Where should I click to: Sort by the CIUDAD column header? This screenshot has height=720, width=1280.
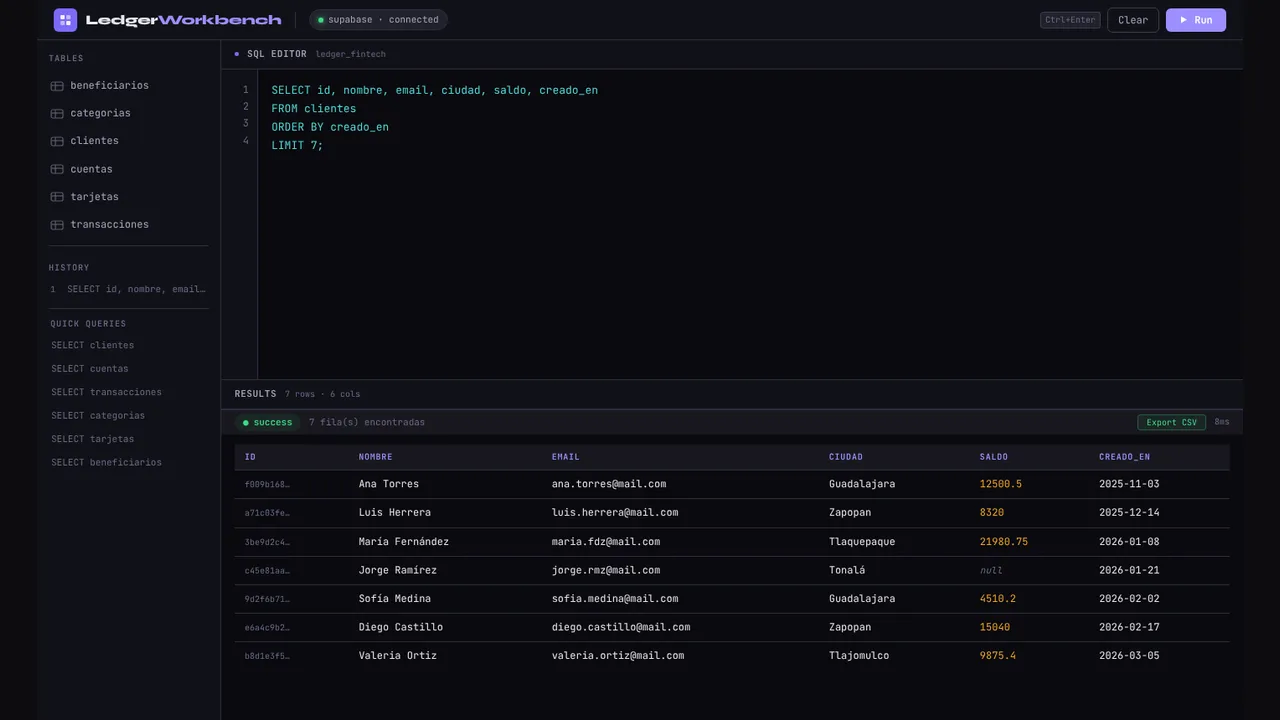(846, 457)
